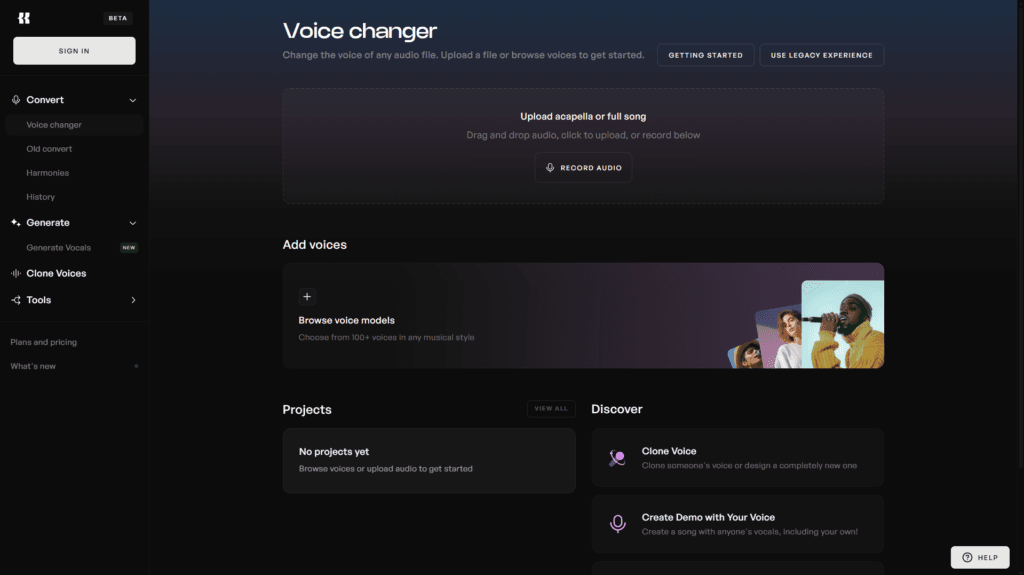Collapse the Generate section chevron

click(x=133, y=223)
